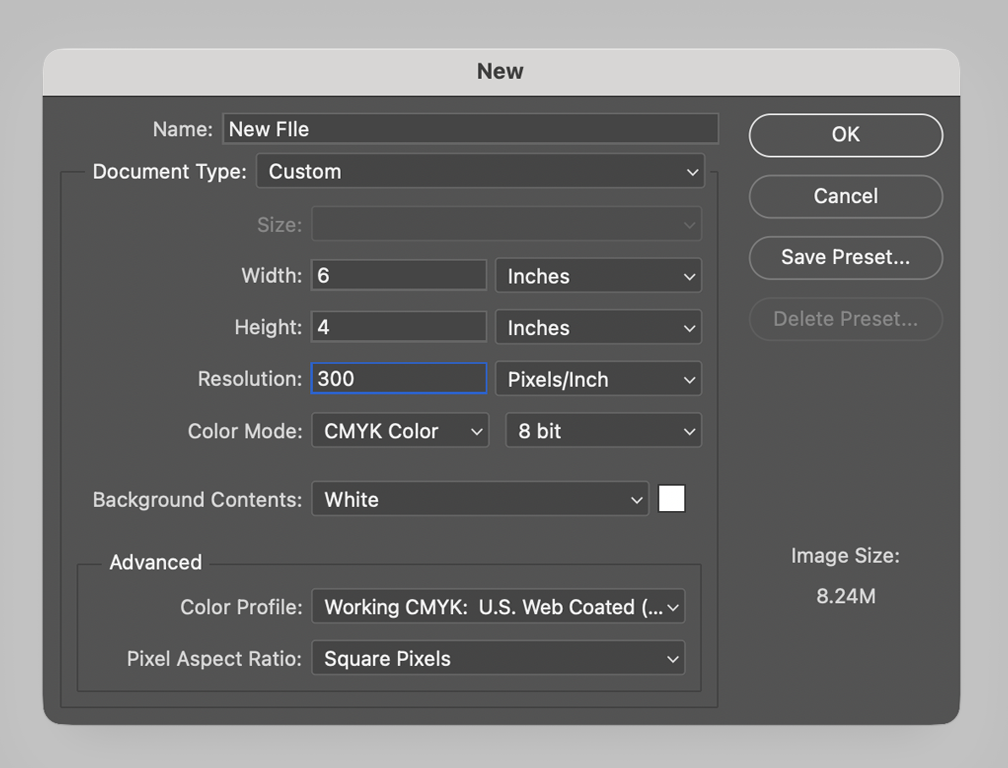Image resolution: width=1008 pixels, height=768 pixels.
Task: Dismiss the dialog with Cancel
Action: pos(845,196)
